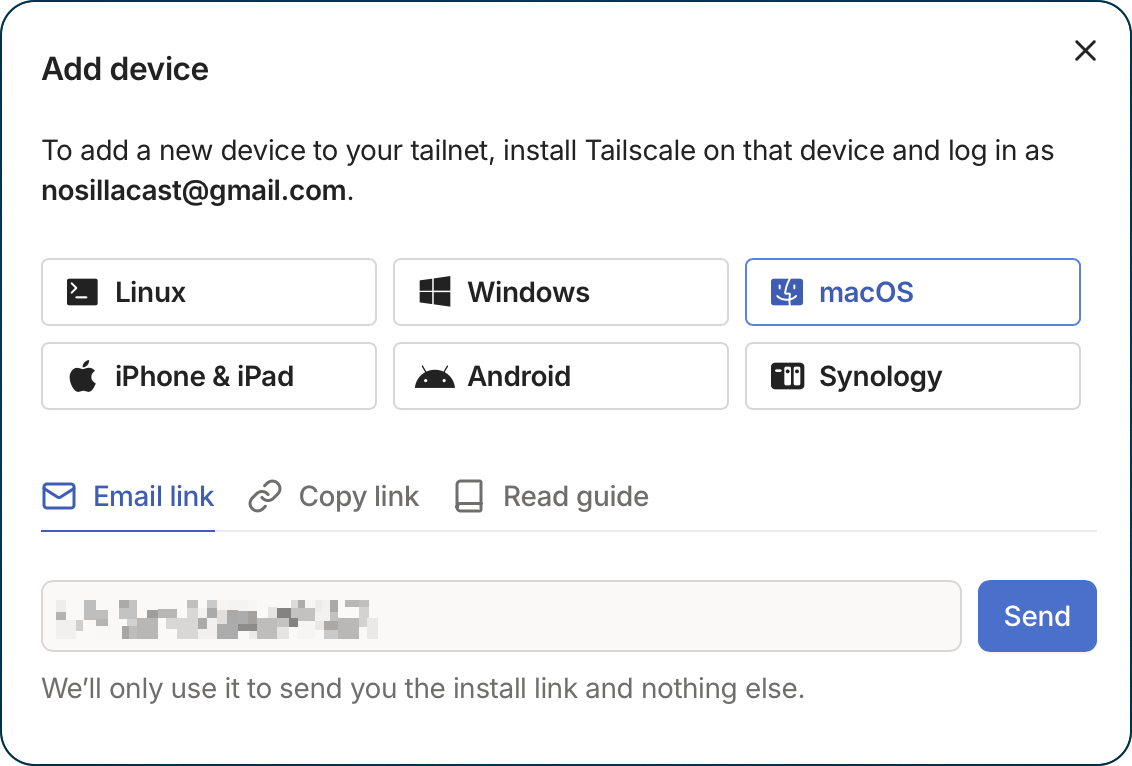Image resolution: width=1132 pixels, height=766 pixels.
Task: Click the Add device heading
Action: click(x=125, y=69)
